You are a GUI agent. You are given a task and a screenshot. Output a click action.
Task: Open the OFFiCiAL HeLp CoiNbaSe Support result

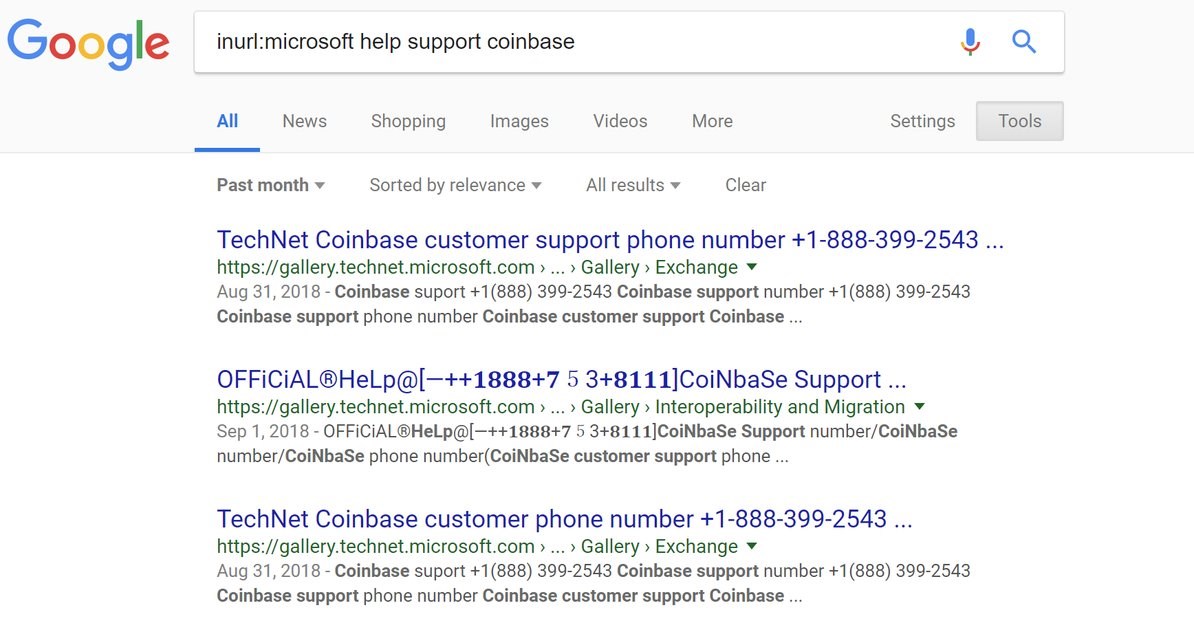tap(561, 380)
